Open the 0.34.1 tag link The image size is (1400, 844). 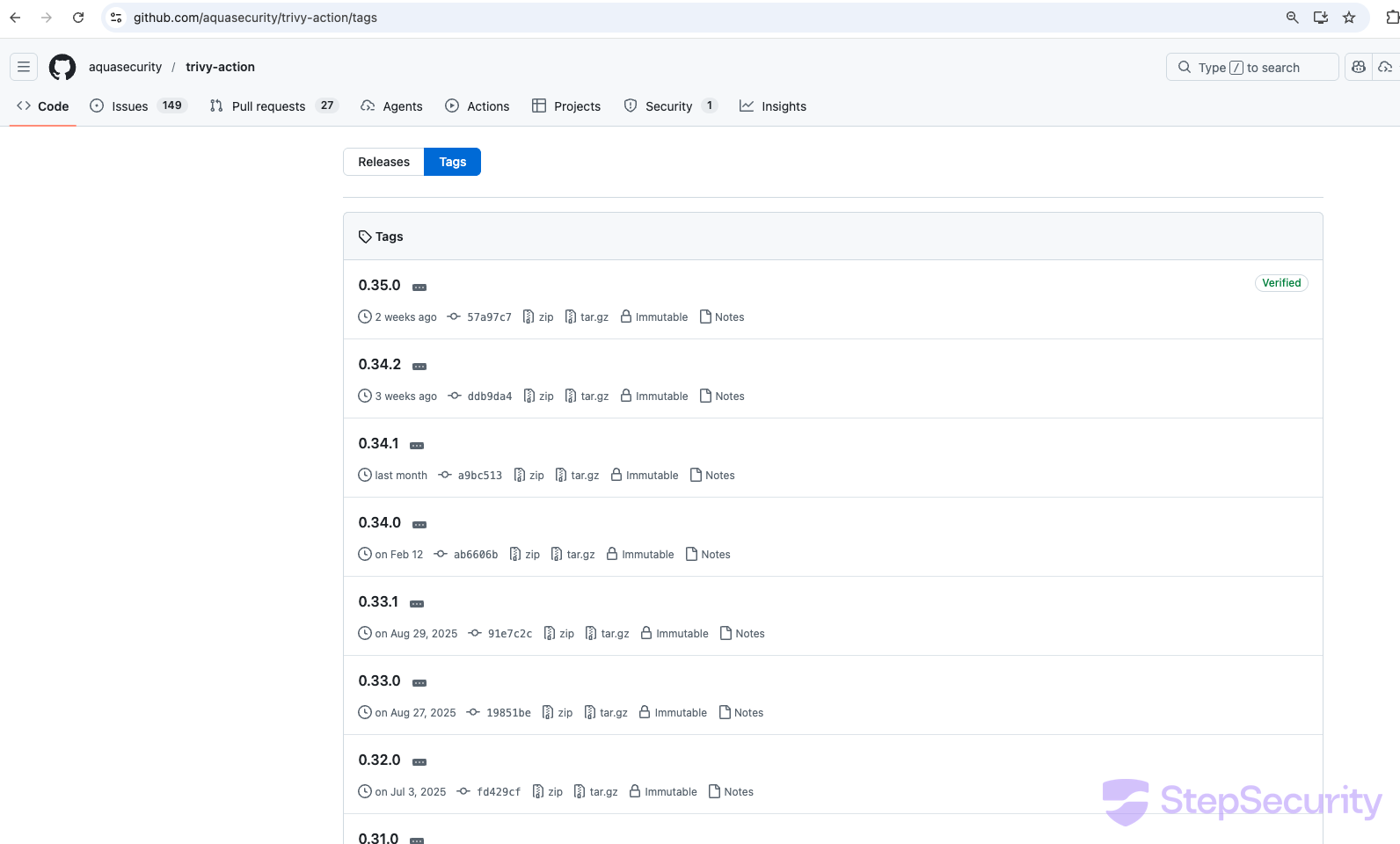[x=378, y=443]
